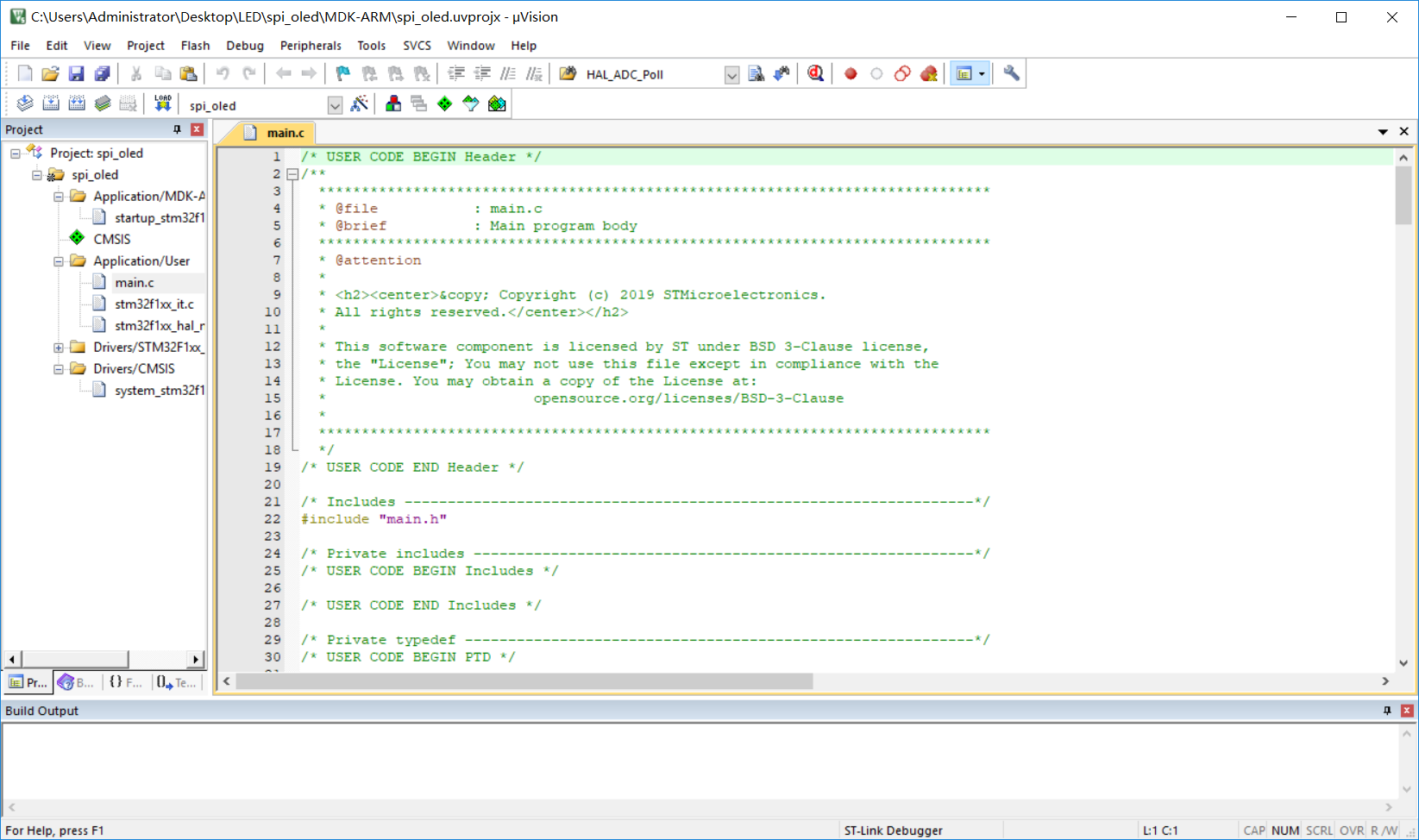1419x840 pixels.
Task: Start the debug session with the magnifier icon
Action: pos(815,74)
